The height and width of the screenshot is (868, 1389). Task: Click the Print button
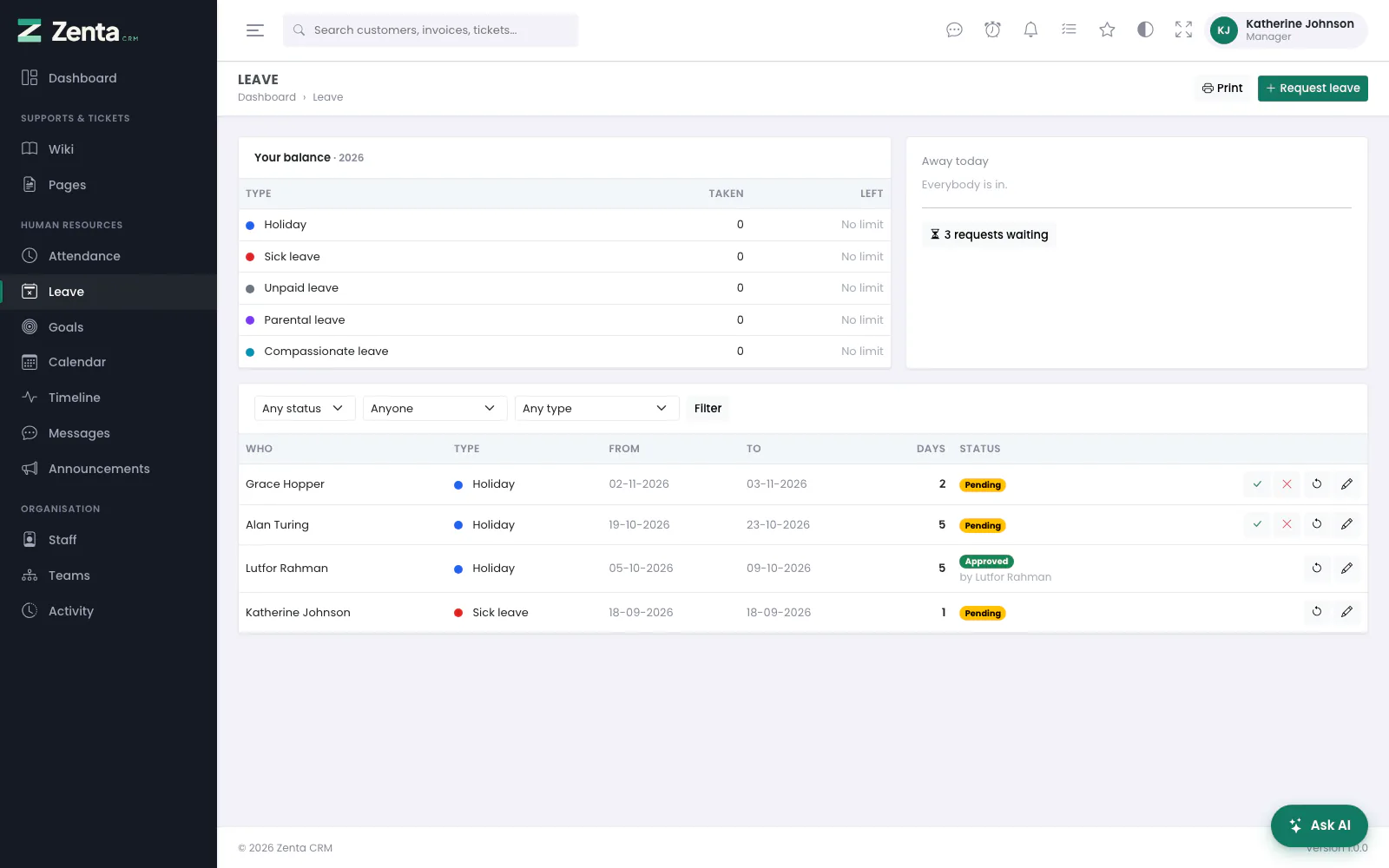(1222, 89)
